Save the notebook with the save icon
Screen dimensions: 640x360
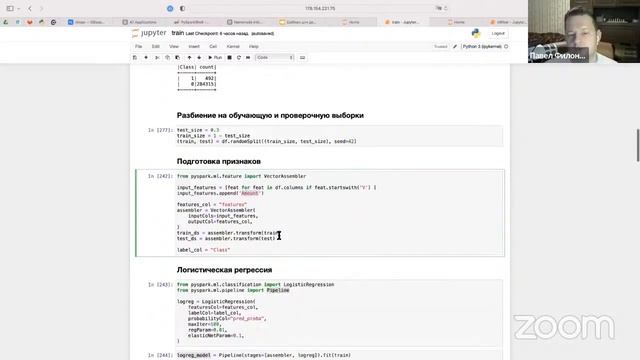(135, 58)
